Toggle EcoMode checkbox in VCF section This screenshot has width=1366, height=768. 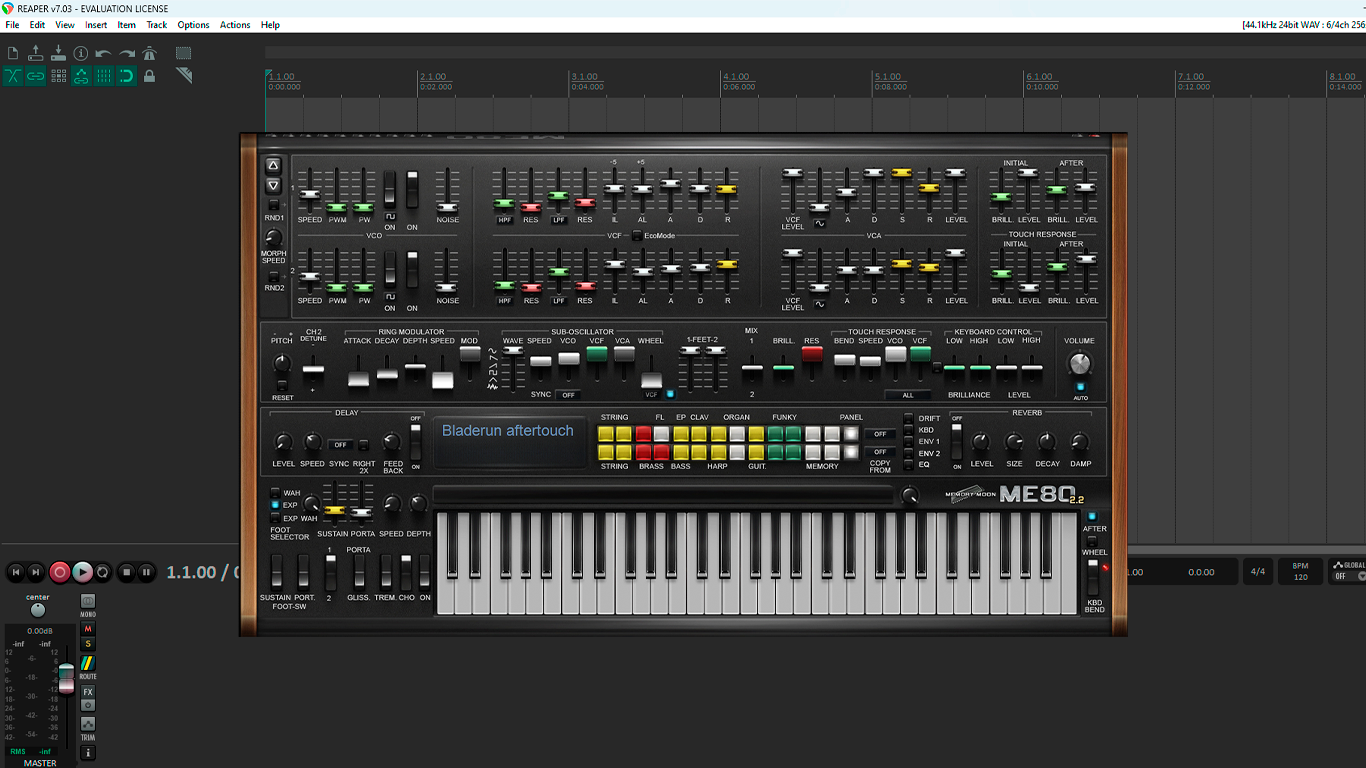point(637,236)
